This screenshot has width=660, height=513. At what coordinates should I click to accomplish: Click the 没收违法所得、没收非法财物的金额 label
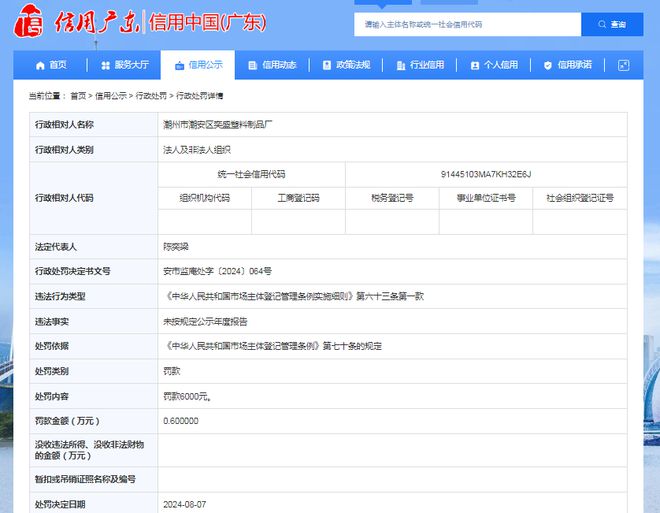click(89, 450)
